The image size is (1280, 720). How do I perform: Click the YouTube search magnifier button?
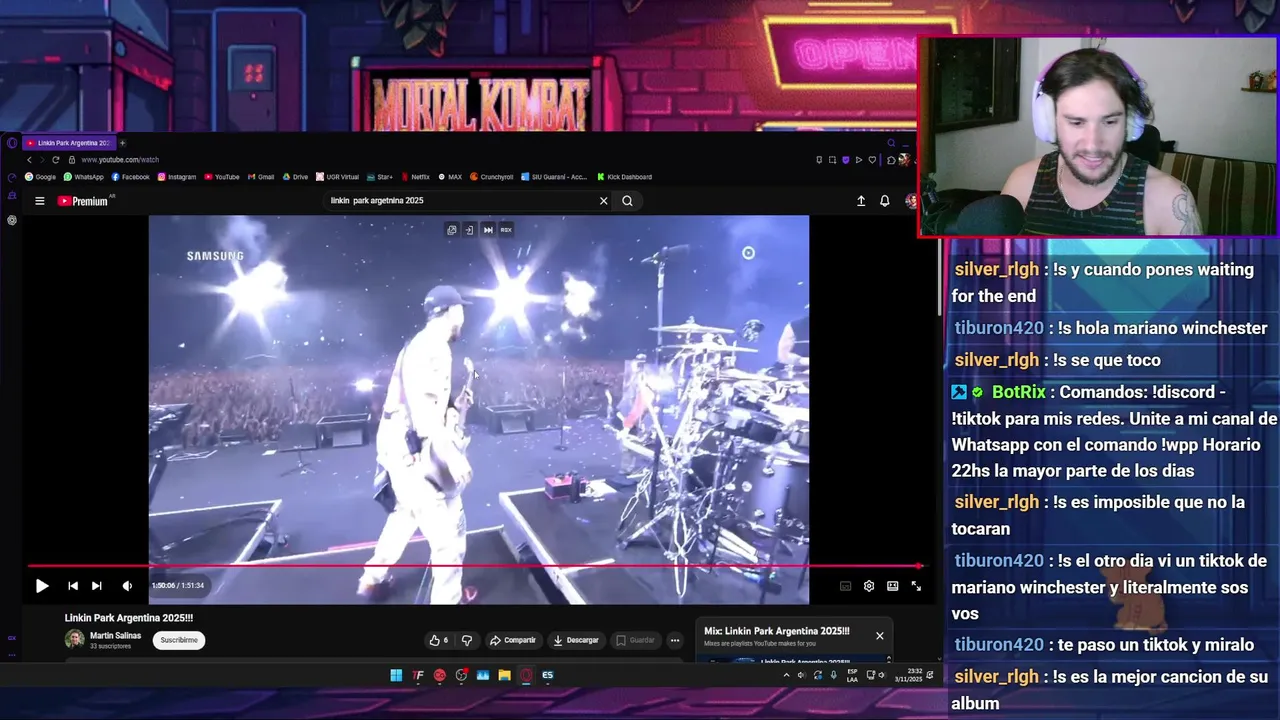(x=627, y=201)
